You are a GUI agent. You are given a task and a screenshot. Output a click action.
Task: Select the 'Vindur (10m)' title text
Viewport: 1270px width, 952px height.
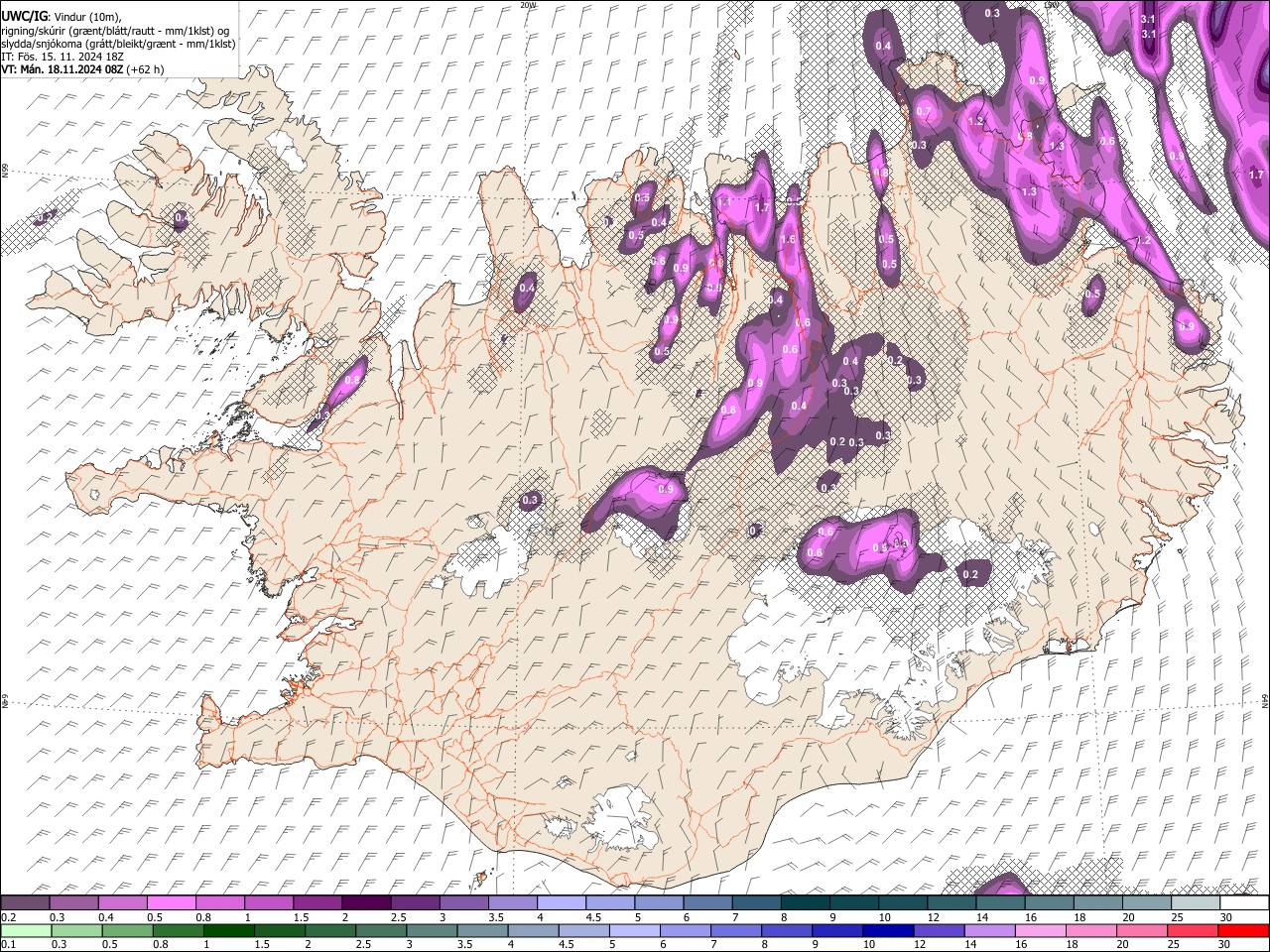tap(86, 17)
